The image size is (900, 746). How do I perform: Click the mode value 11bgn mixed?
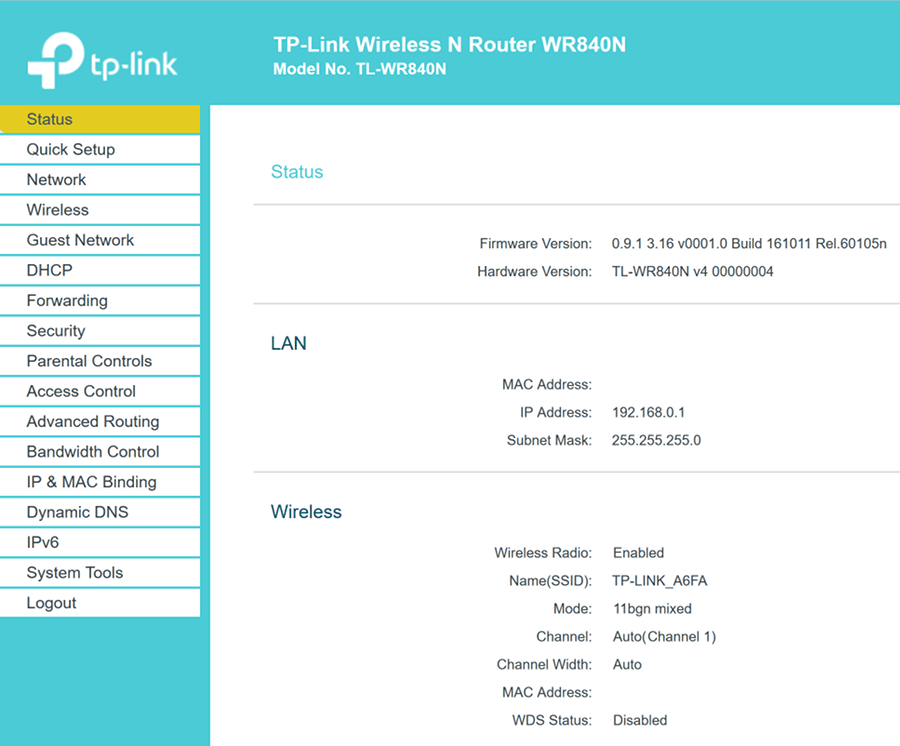[652, 609]
